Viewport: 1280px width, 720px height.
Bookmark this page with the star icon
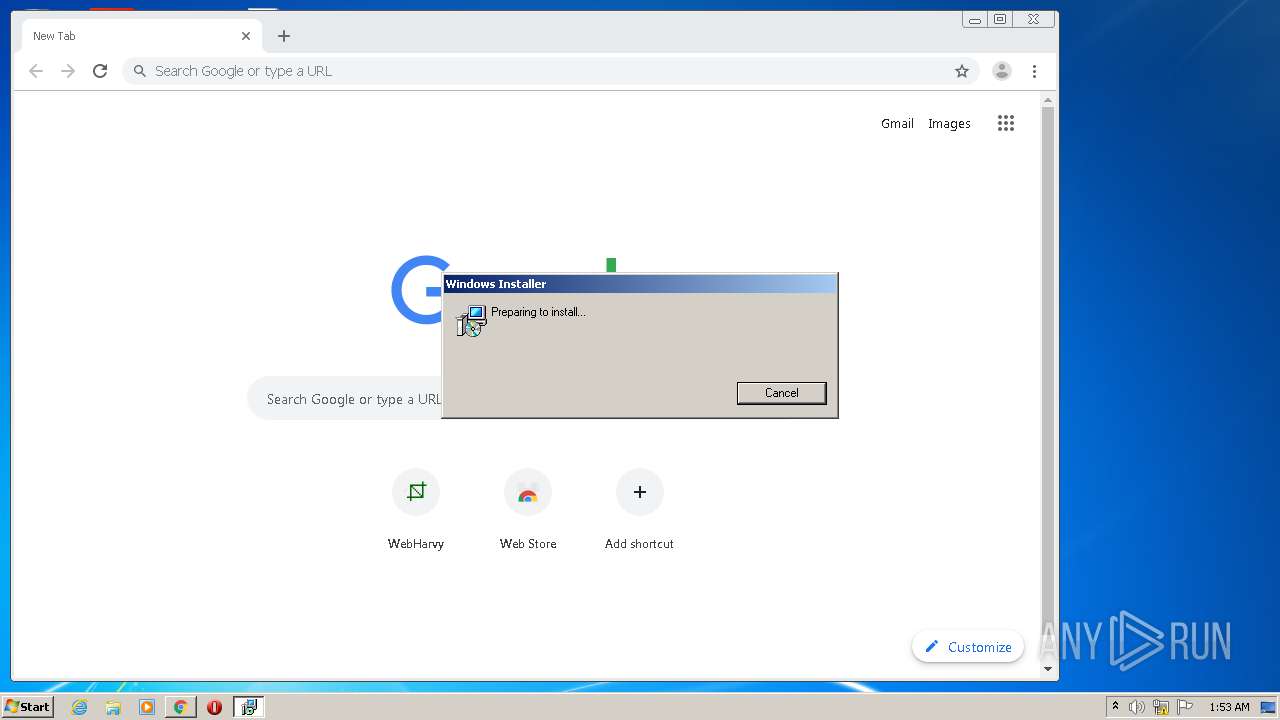[x=962, y=71]
